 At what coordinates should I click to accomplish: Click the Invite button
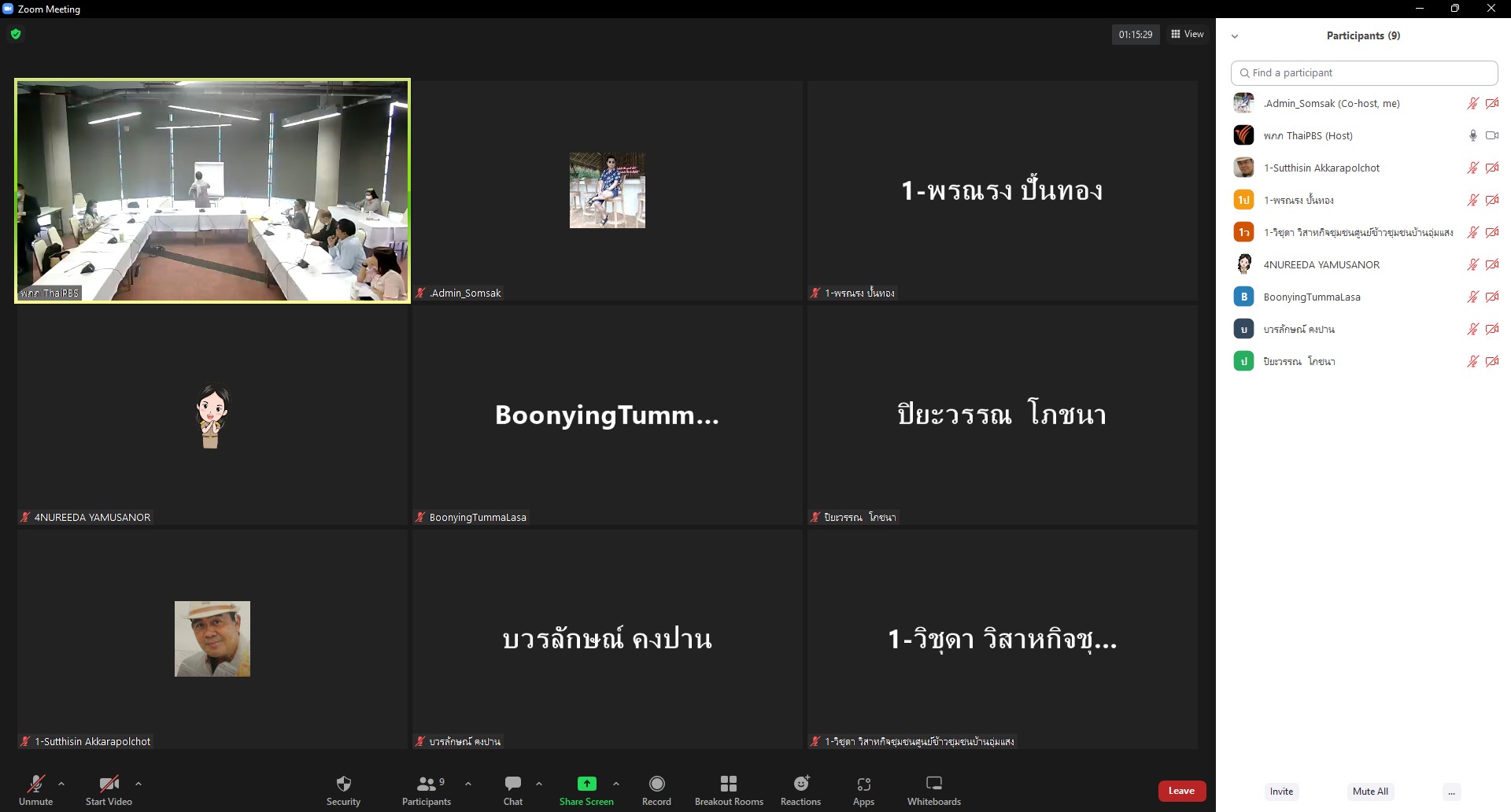point(1281,792)
